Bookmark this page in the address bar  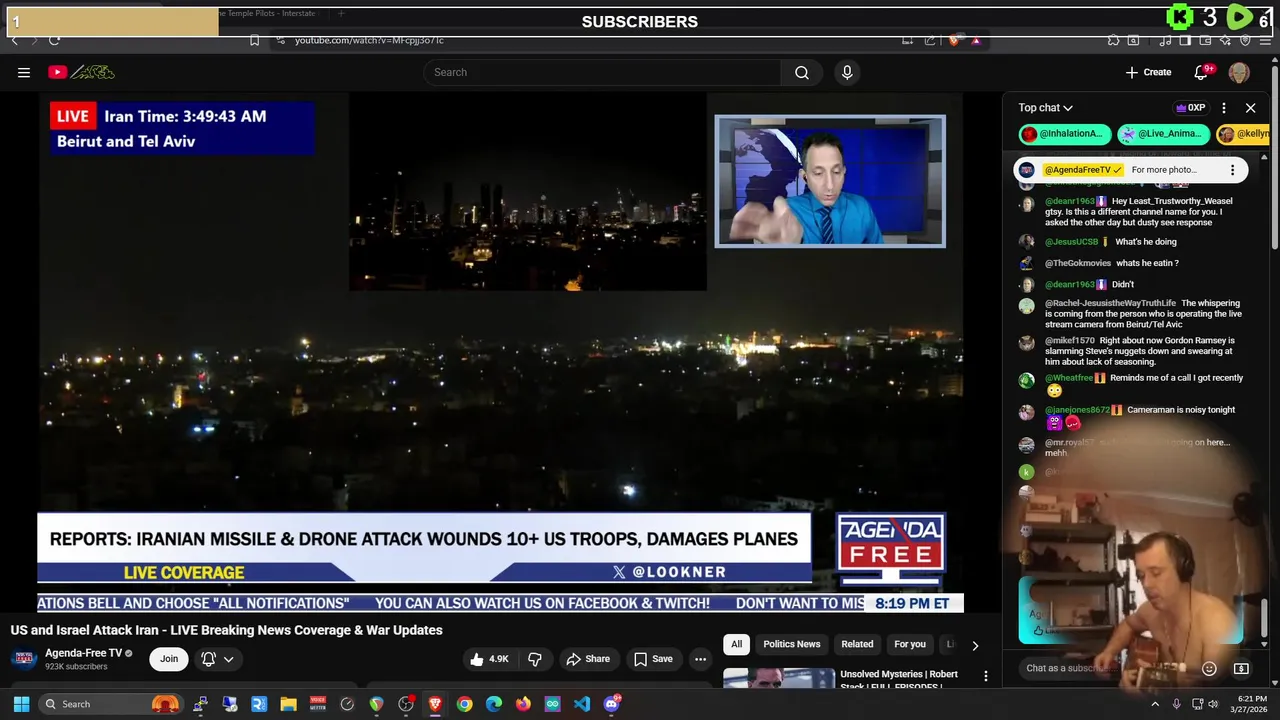click(254, 40)
